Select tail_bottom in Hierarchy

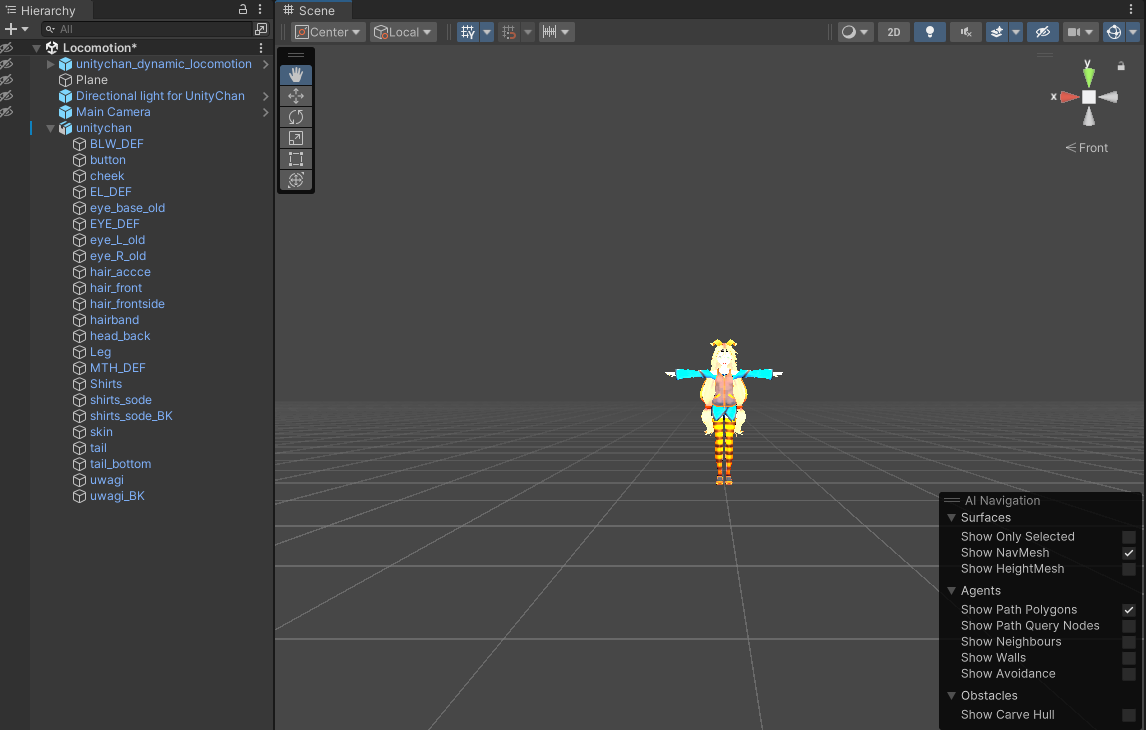pos(121,464)
